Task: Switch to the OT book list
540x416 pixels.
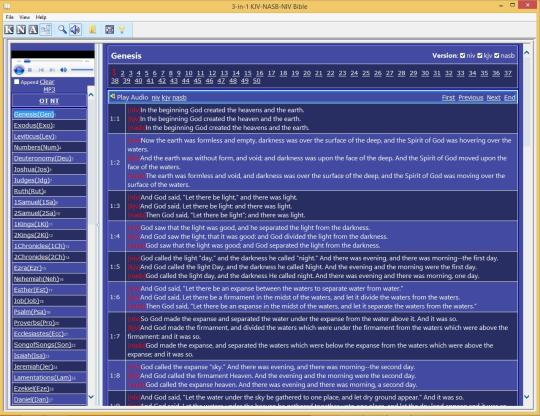Action: pyautogui.click(x=43, y=101)
